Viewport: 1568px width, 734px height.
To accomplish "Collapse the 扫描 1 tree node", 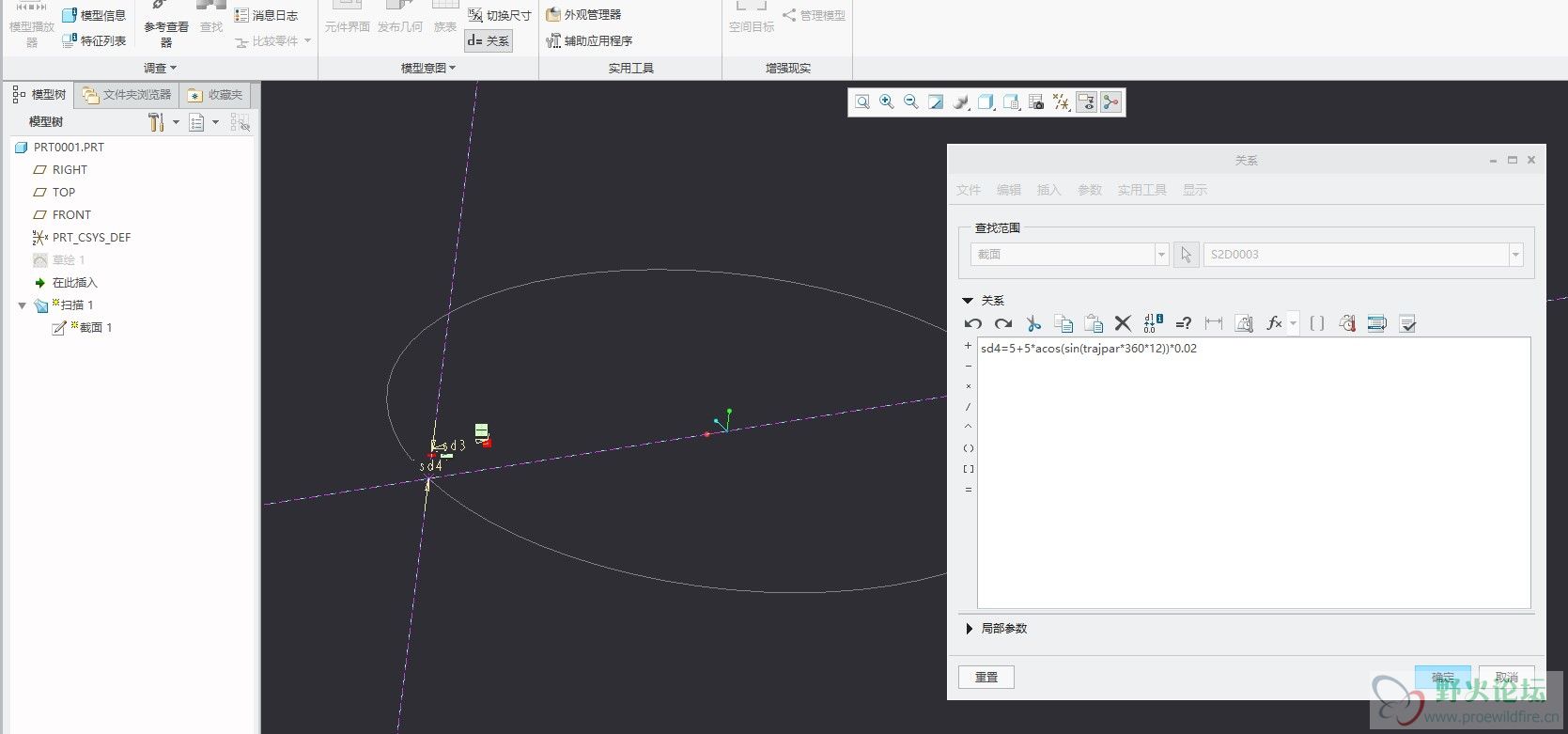I will click(23, 305).
